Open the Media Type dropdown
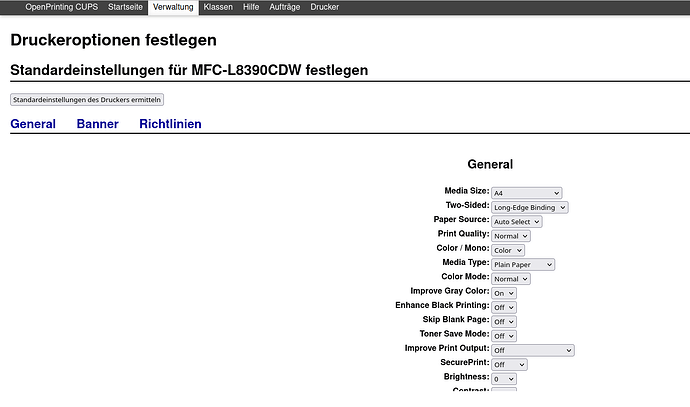Screen dimensions: 690x407 (x=523, y=264)
